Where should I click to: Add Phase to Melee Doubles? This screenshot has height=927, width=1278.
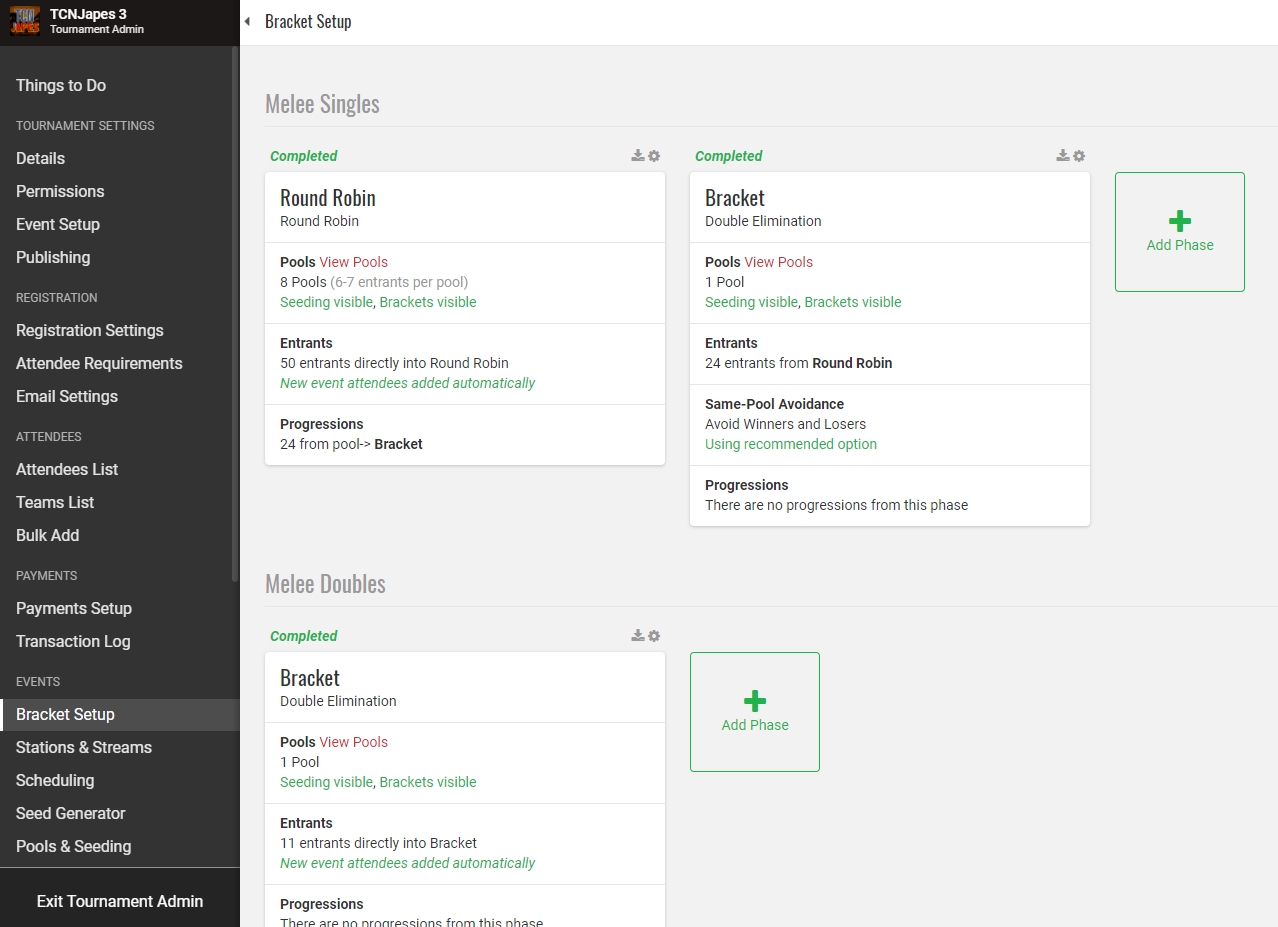tap(755, 712)
